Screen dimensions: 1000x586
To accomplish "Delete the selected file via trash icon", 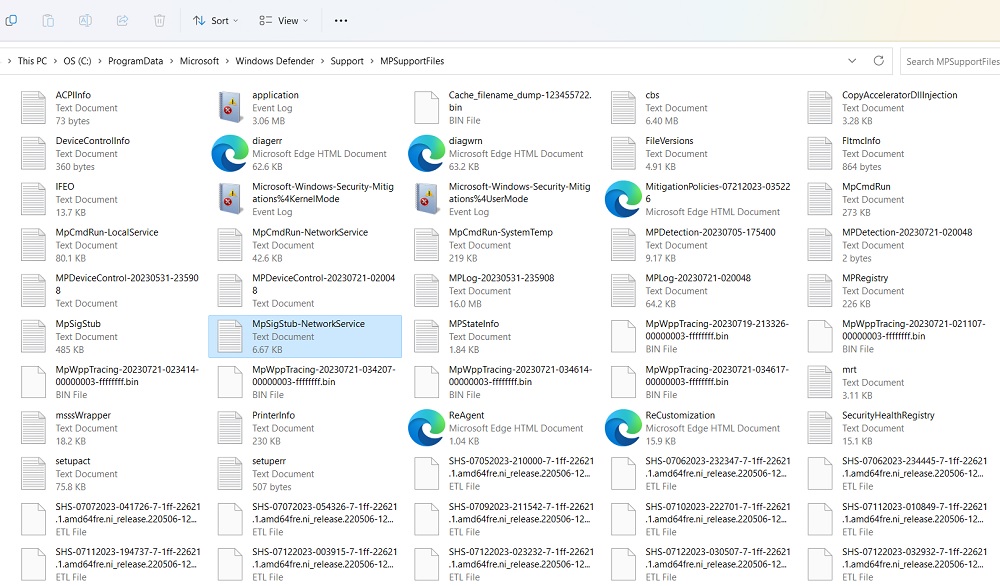I will pyautogui.click(x=158, y=20).
